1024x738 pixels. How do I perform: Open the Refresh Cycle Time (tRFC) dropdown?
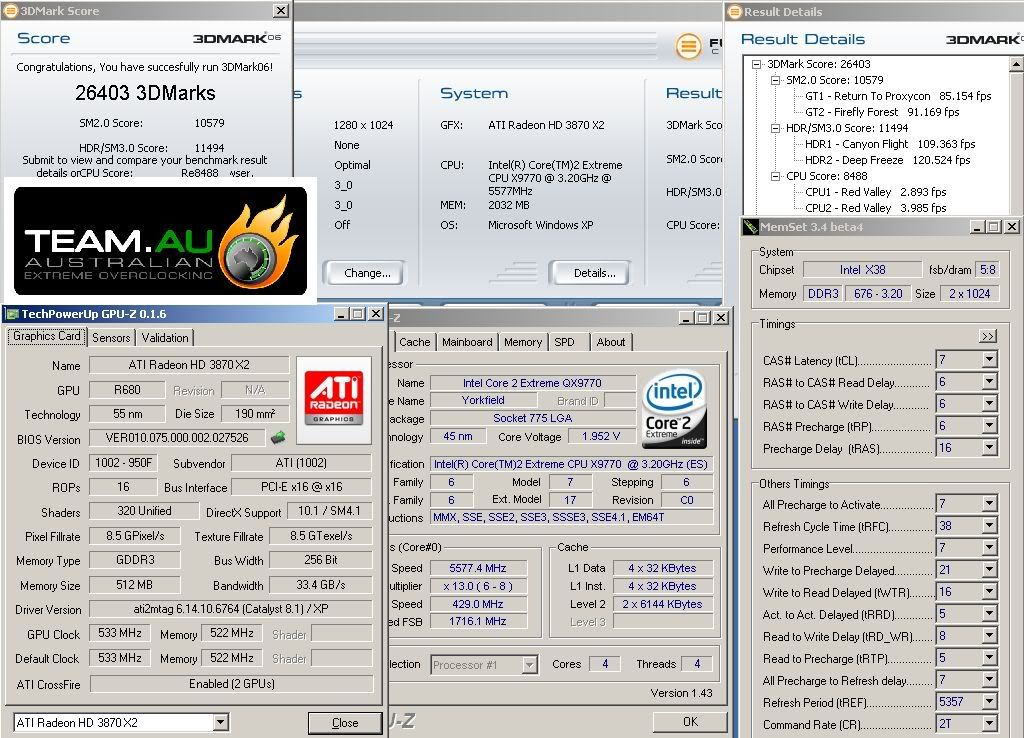click(x=989, y=525)
